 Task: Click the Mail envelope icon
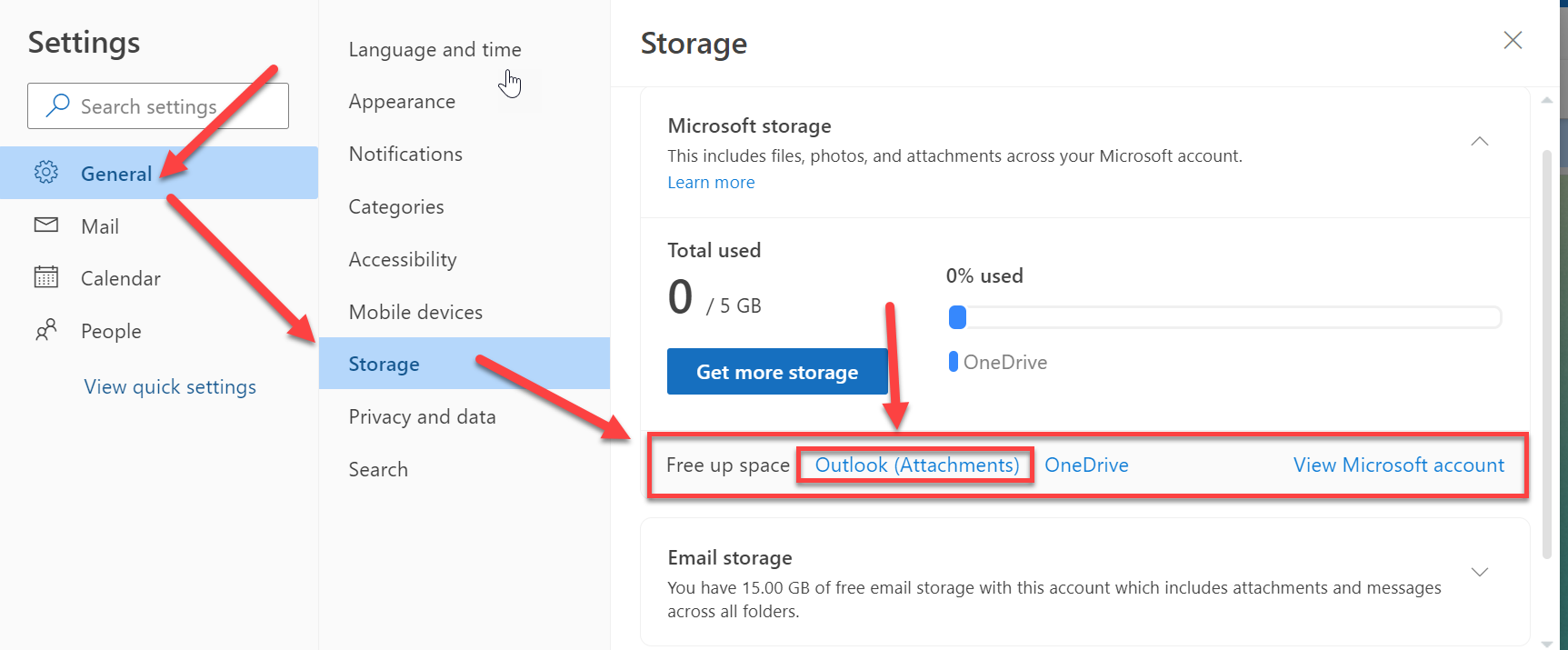[45, 225]
